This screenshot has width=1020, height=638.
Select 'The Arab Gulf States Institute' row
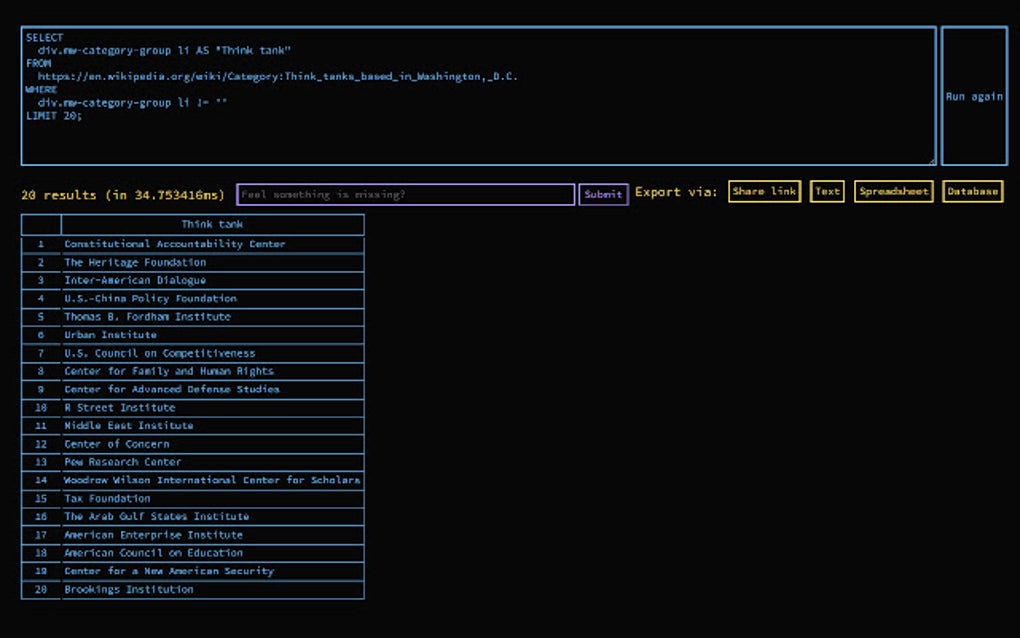tap(193, 516)
